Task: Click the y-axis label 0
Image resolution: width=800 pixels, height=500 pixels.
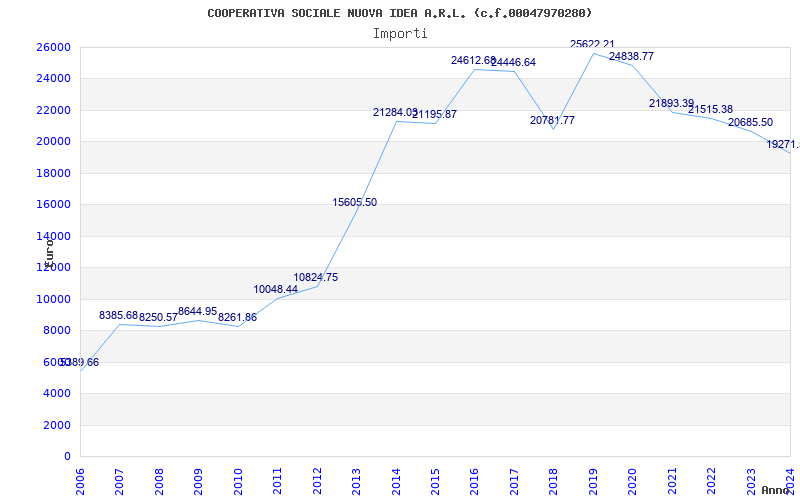Action: (x=67, y=457)
